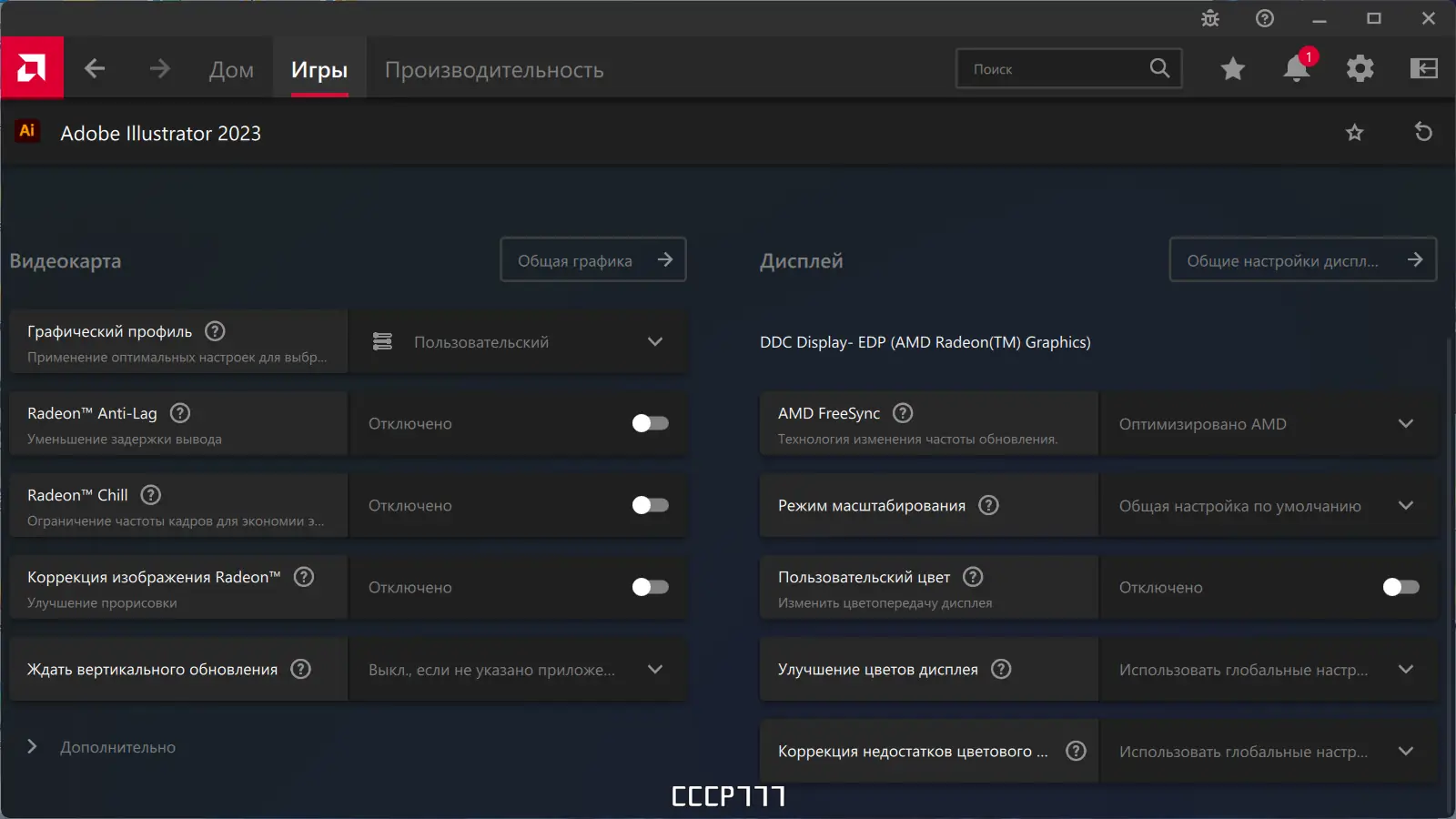Open settings gear
Image resolution: width=1456 pixels, height=819 pixels.
[x=1360, y=68]
